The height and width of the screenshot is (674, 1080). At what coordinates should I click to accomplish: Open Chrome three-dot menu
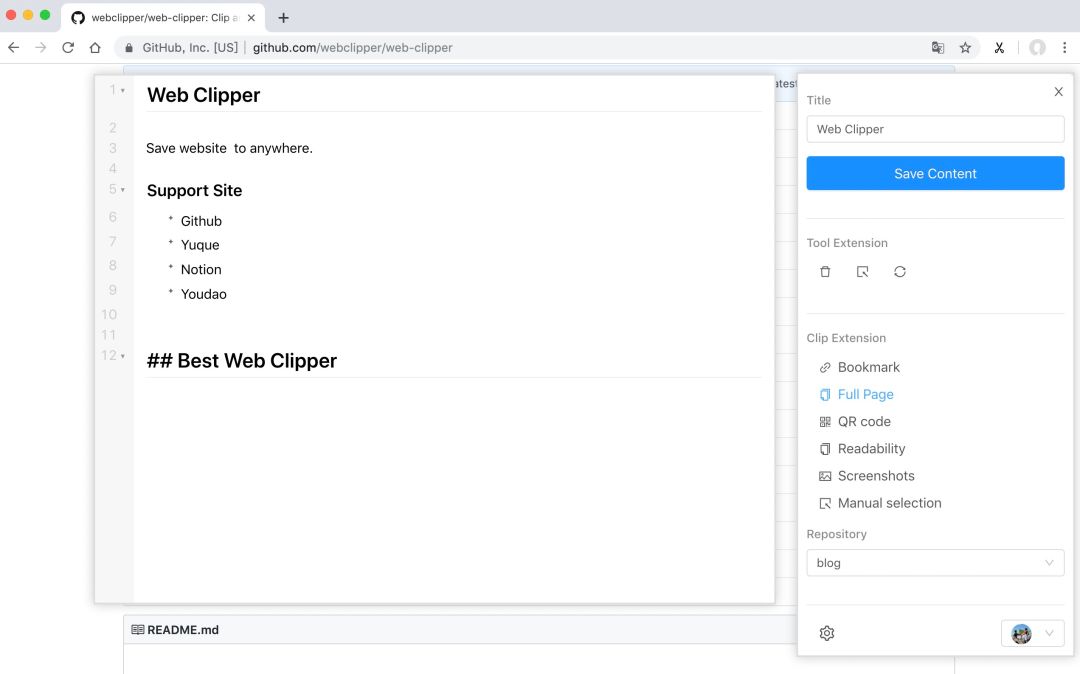[1065, 48]
